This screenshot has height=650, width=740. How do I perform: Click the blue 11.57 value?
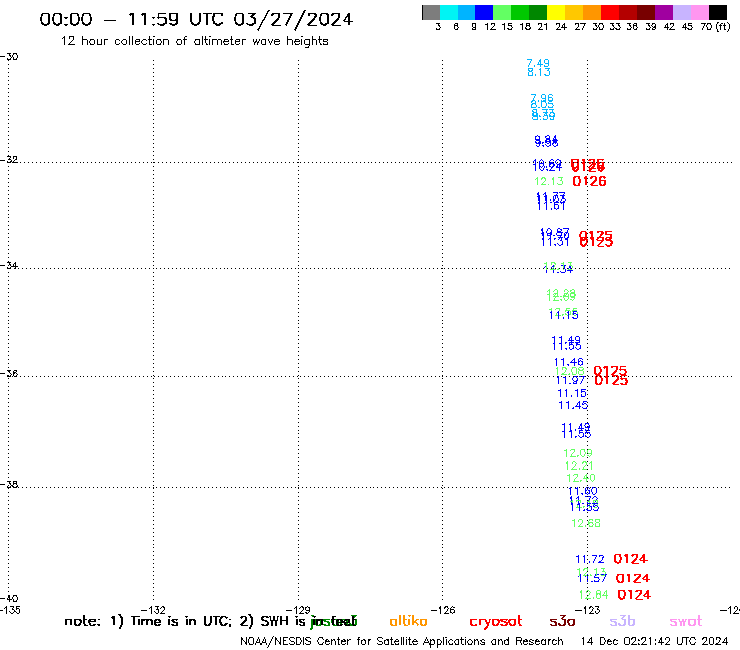point(592,578)
